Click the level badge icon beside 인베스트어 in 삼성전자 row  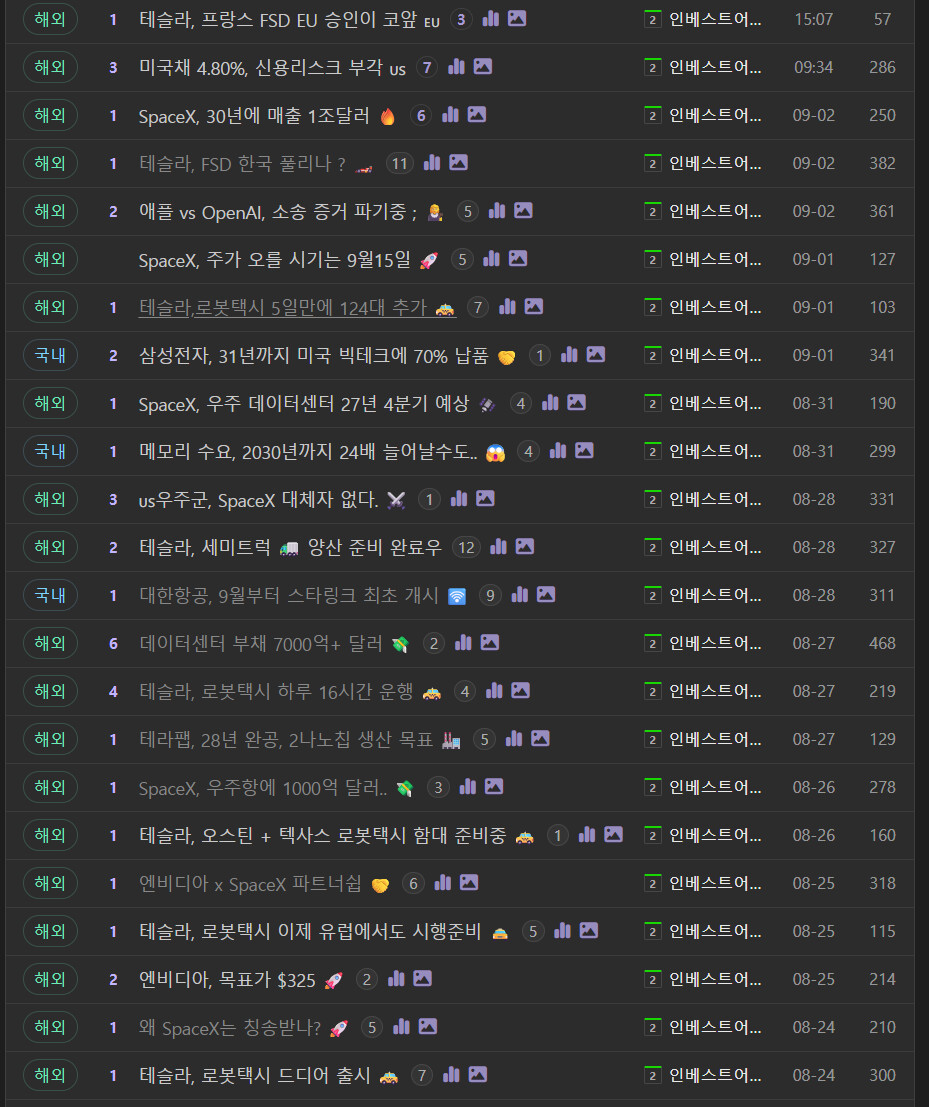click(x=652, y=355)
